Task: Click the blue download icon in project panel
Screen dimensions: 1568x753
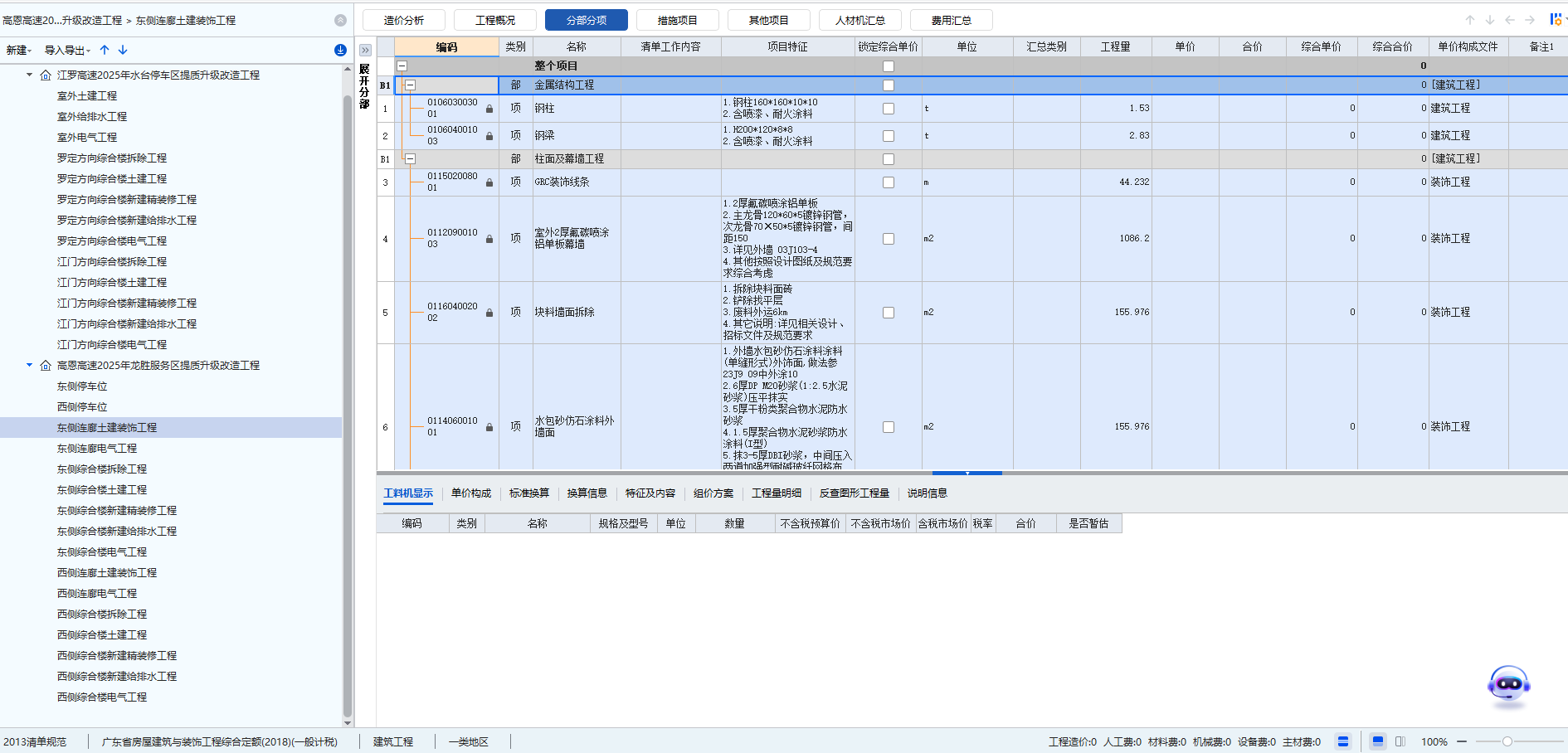Action: tap(340, 51)
